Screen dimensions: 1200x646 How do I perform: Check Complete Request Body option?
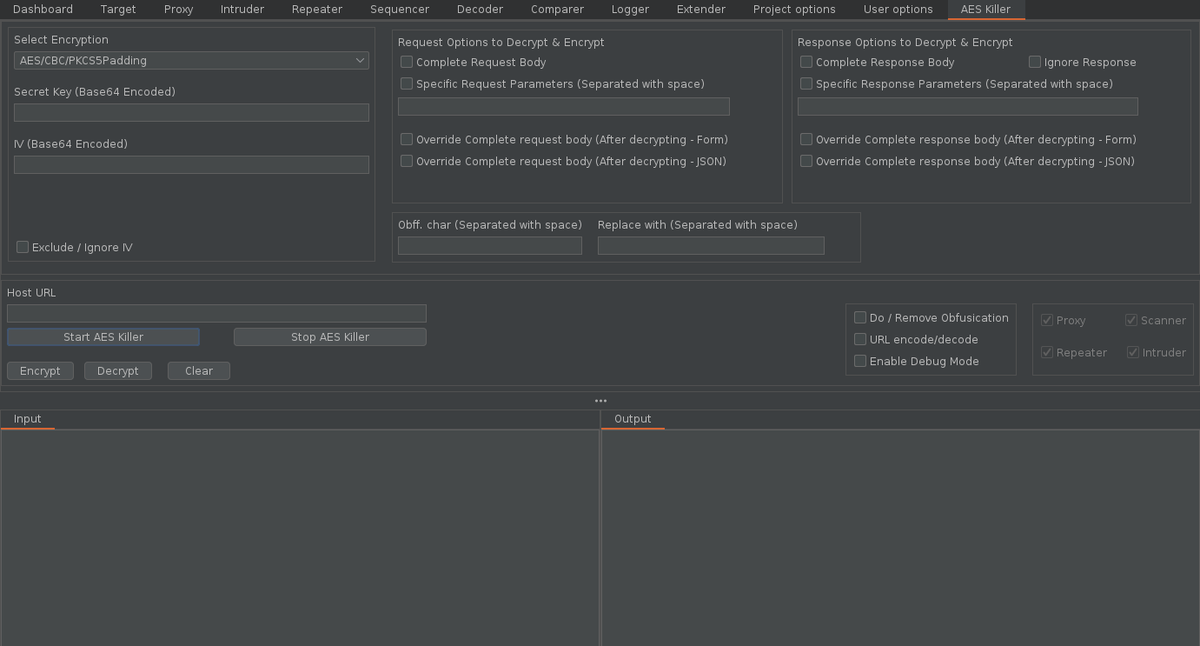[406, 62]
